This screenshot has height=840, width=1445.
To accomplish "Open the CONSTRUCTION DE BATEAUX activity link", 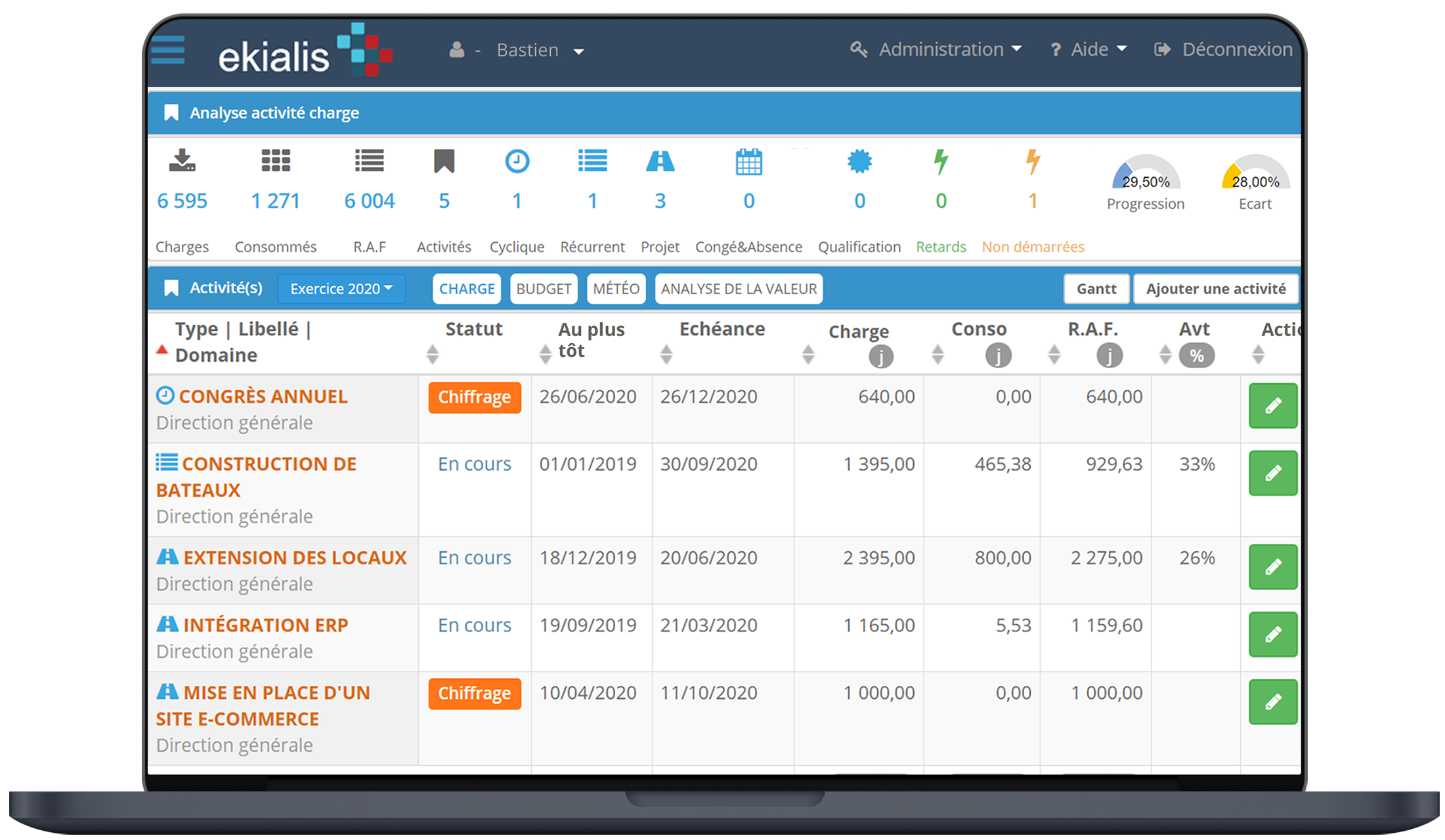I will pyautogui.click(x=256, y=477).
